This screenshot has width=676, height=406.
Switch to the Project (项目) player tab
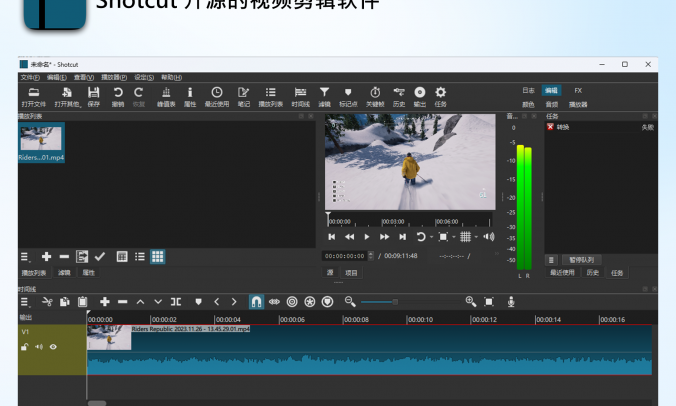tap(351, 273)
